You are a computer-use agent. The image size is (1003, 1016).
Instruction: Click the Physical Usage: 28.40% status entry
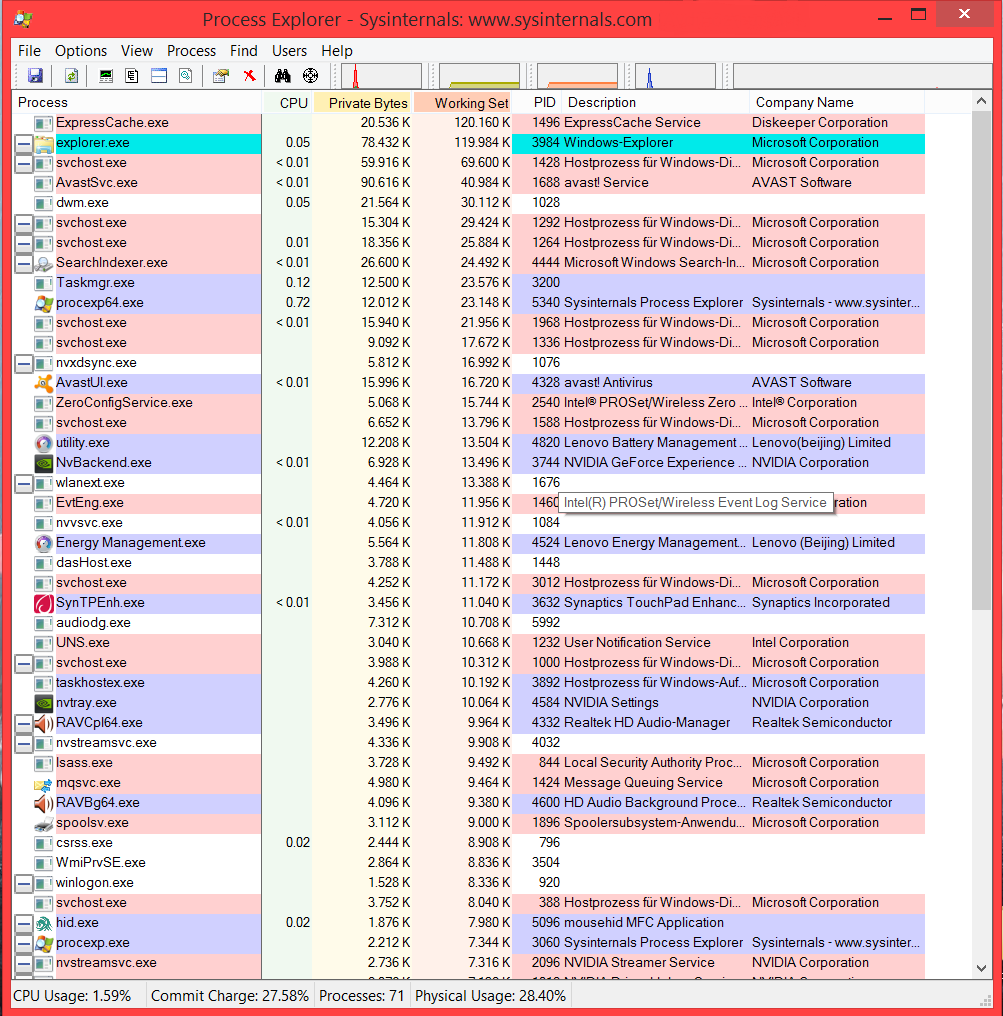[x=490, y=996]
